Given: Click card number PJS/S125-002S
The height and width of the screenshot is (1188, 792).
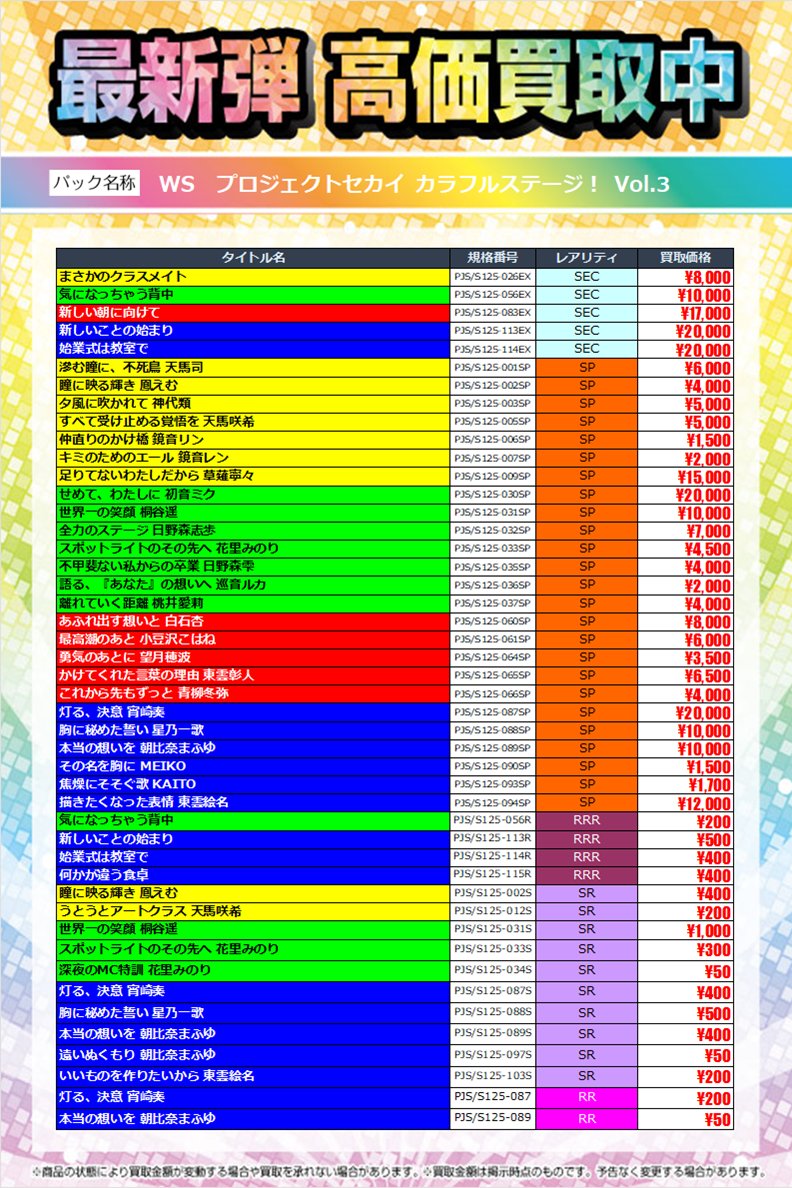Looking at the screenshot, I should pyautogui.click(x=493, y=893).
